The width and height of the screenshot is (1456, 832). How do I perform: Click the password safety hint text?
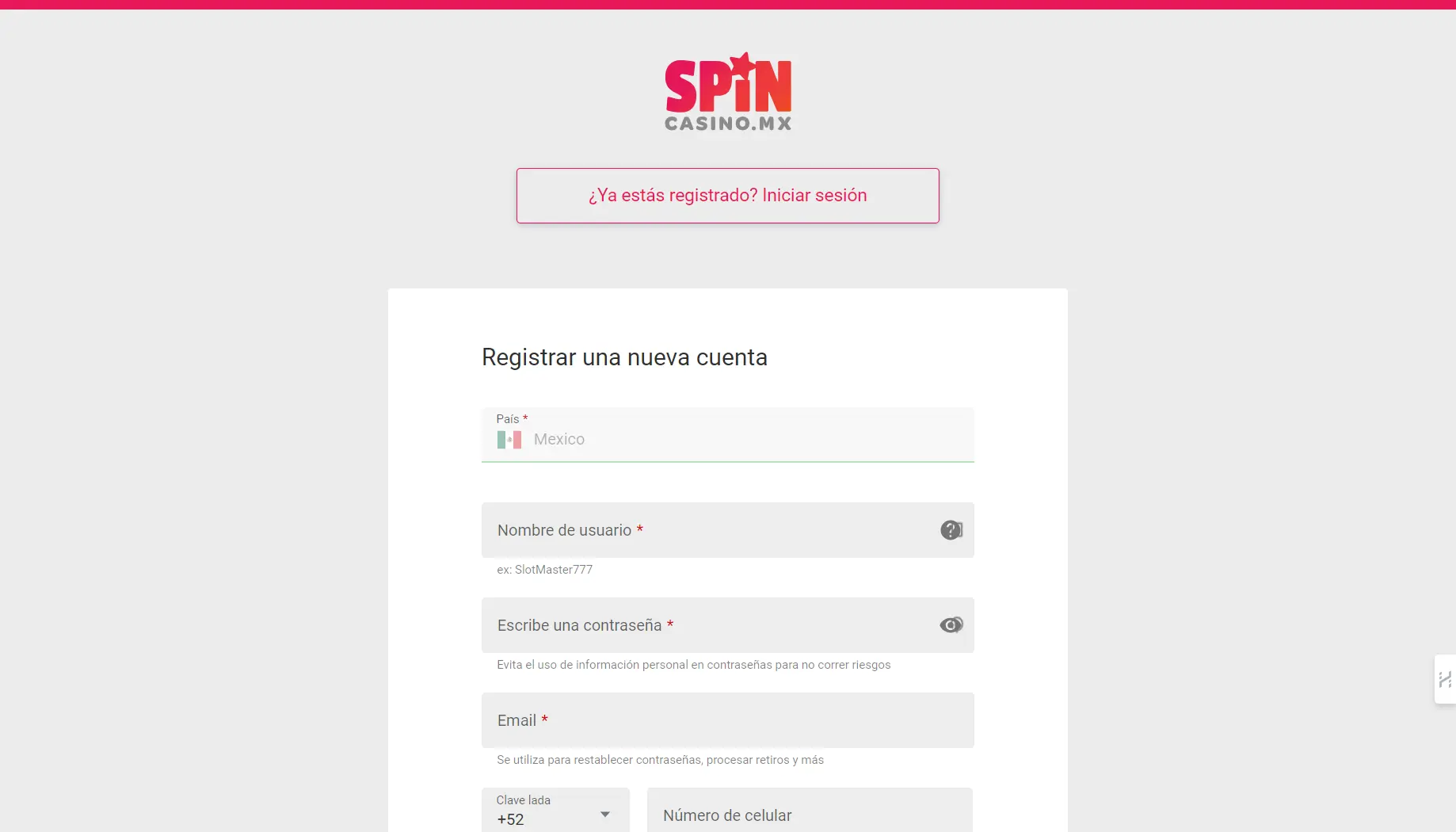[x=693, y=665]
